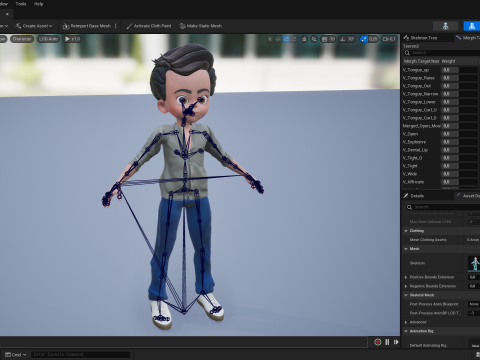Pause the animation playback
The height and width of the screenshot is (360, 480).
pos(387,342)
